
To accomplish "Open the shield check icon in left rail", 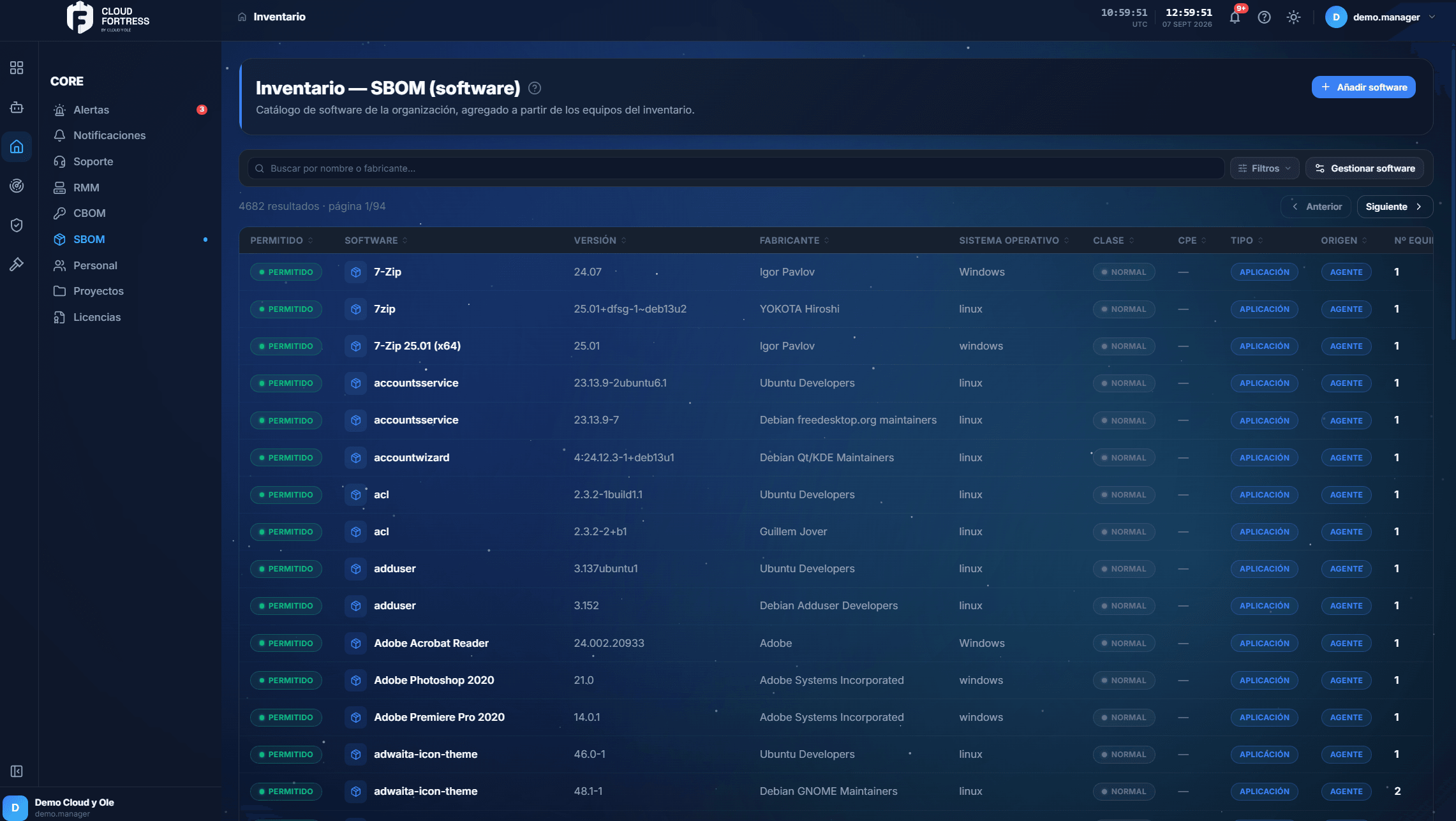I will 17,225.
